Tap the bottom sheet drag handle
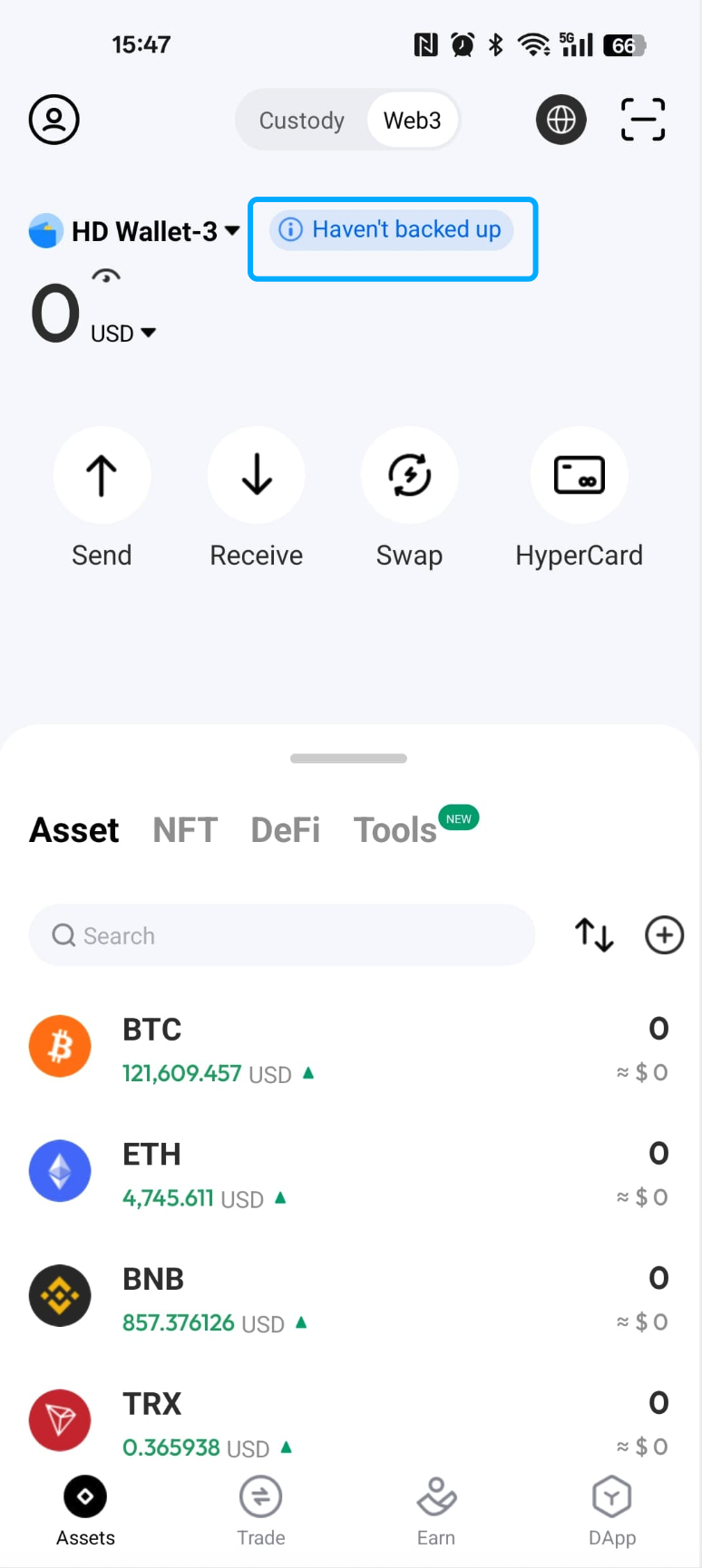The image size is (702, 1568). [348, 759]
